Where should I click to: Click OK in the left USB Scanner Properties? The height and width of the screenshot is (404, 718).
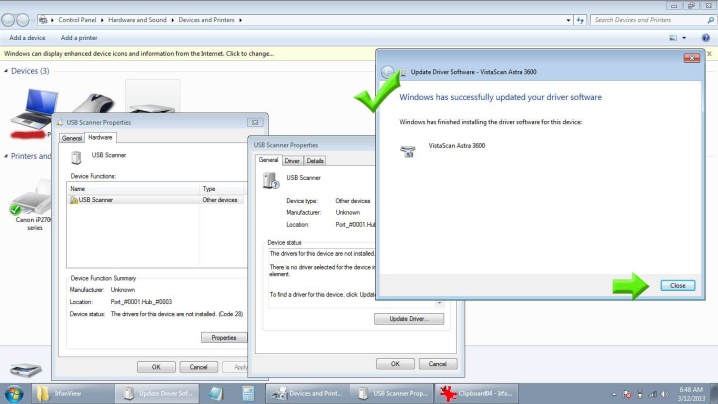pos(156,367)
